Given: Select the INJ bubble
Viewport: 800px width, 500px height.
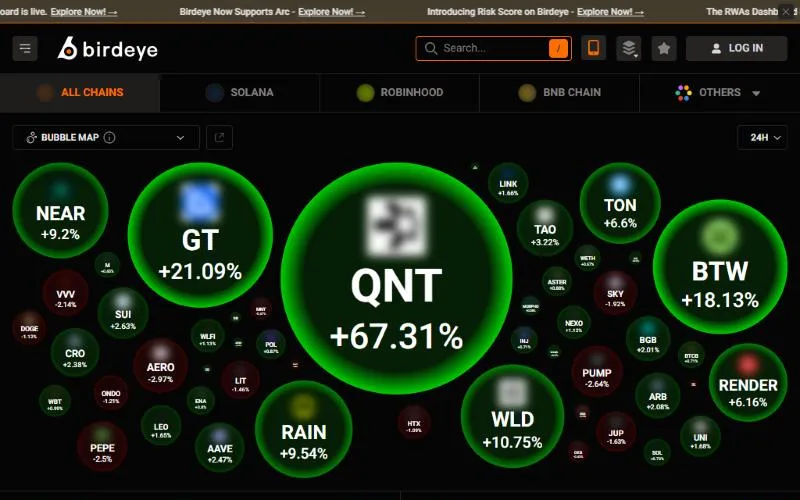Looking at the screenshot, I should pos(524,340).
